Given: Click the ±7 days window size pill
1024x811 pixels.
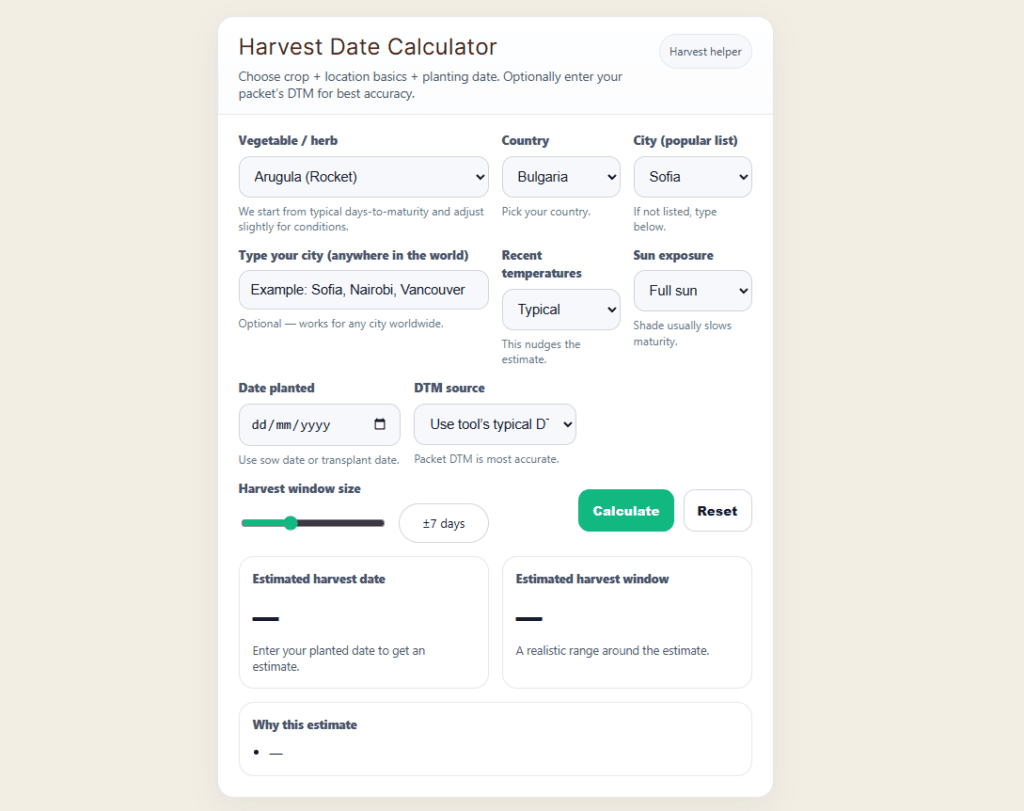Looking at the screenshot, I should [444, 523].
